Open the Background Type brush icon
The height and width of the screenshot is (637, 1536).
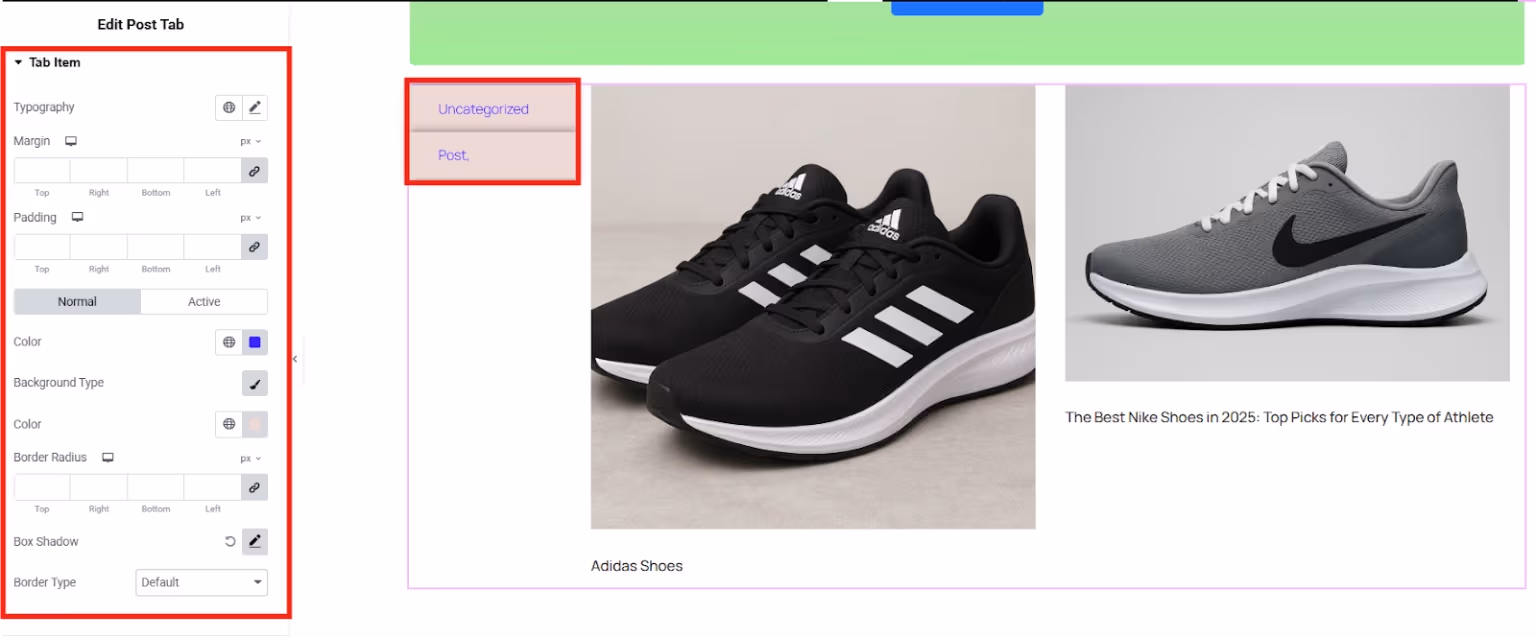pyautogui.click(x=255, y=383)
